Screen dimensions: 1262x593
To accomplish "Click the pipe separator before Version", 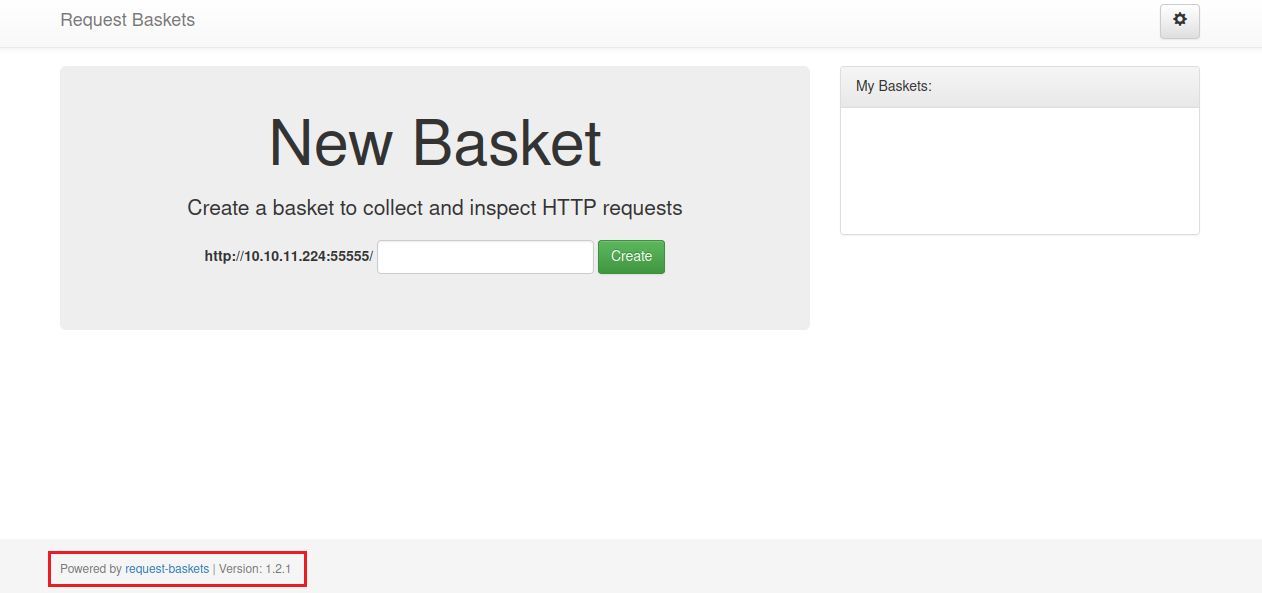I will point(214,569).
